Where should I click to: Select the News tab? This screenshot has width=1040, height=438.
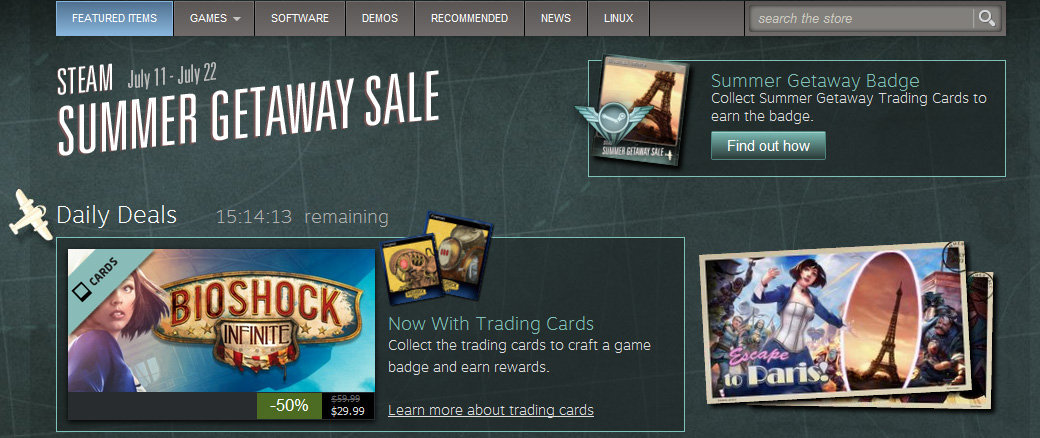[556, 19]
